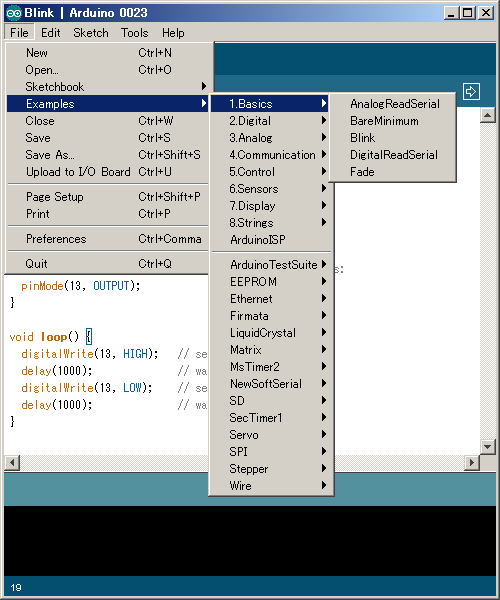
Task: Expand the NewSoftSerial library examples
Action: (x=271, y=384)
